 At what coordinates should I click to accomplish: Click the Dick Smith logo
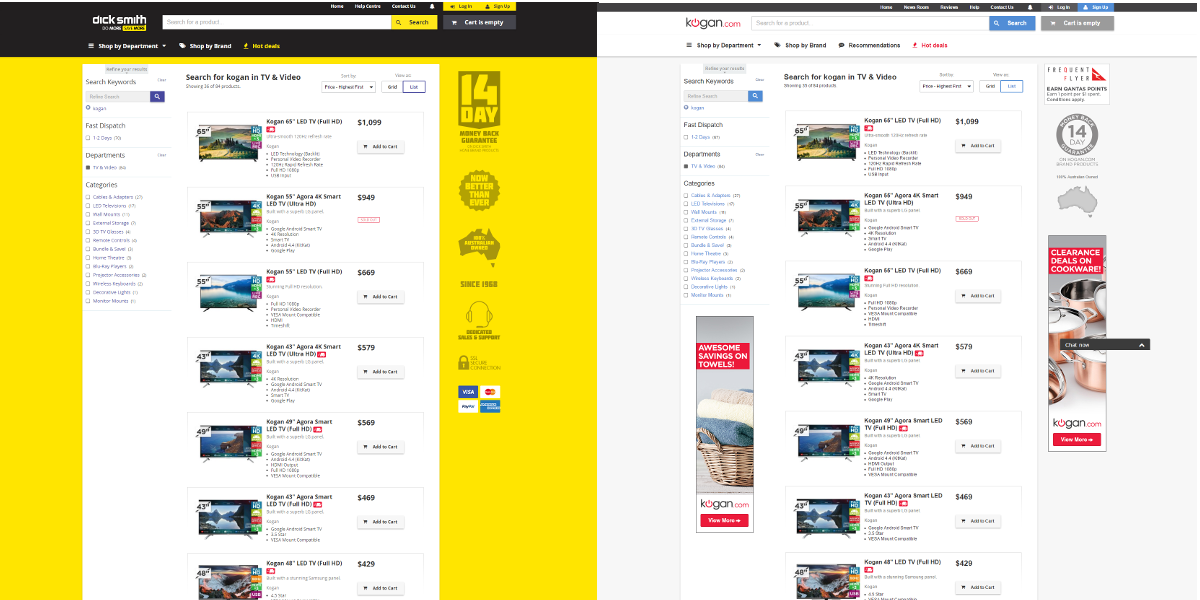(x=119, y=22)
